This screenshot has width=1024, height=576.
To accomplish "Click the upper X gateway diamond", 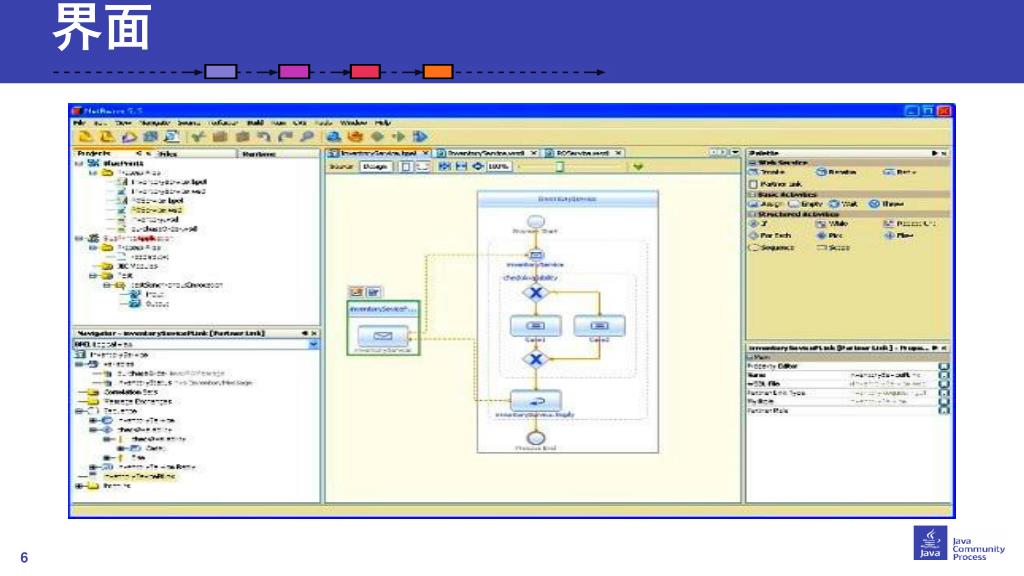I will 536,292.
